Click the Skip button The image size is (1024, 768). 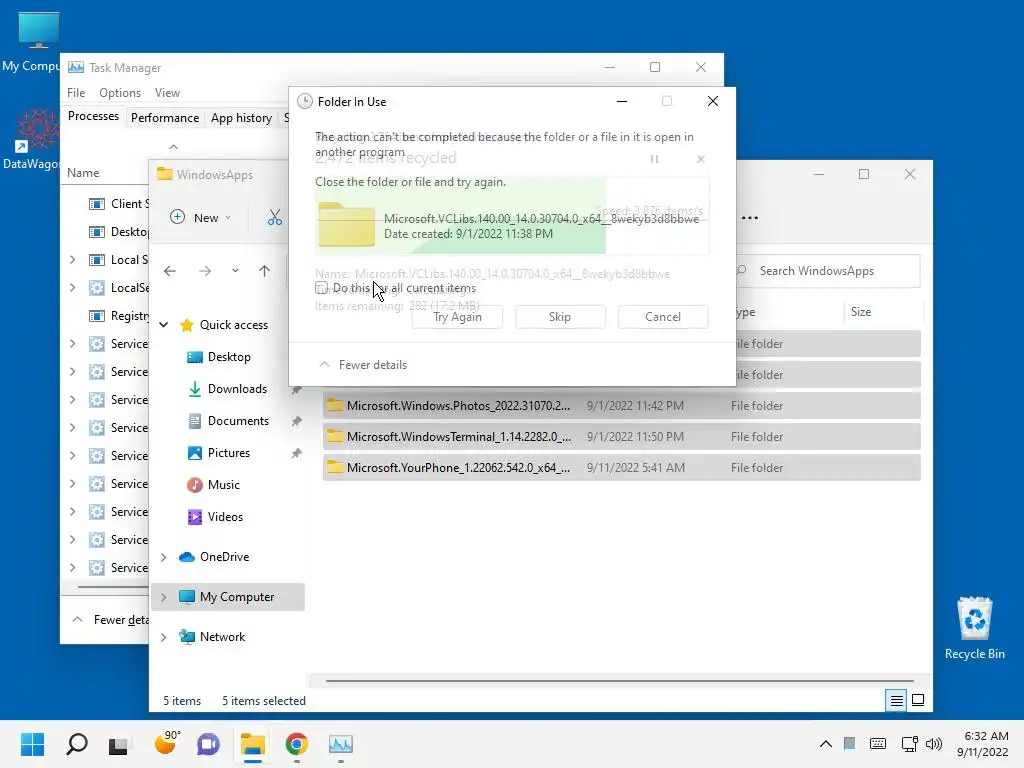click(x=560, y=317)
